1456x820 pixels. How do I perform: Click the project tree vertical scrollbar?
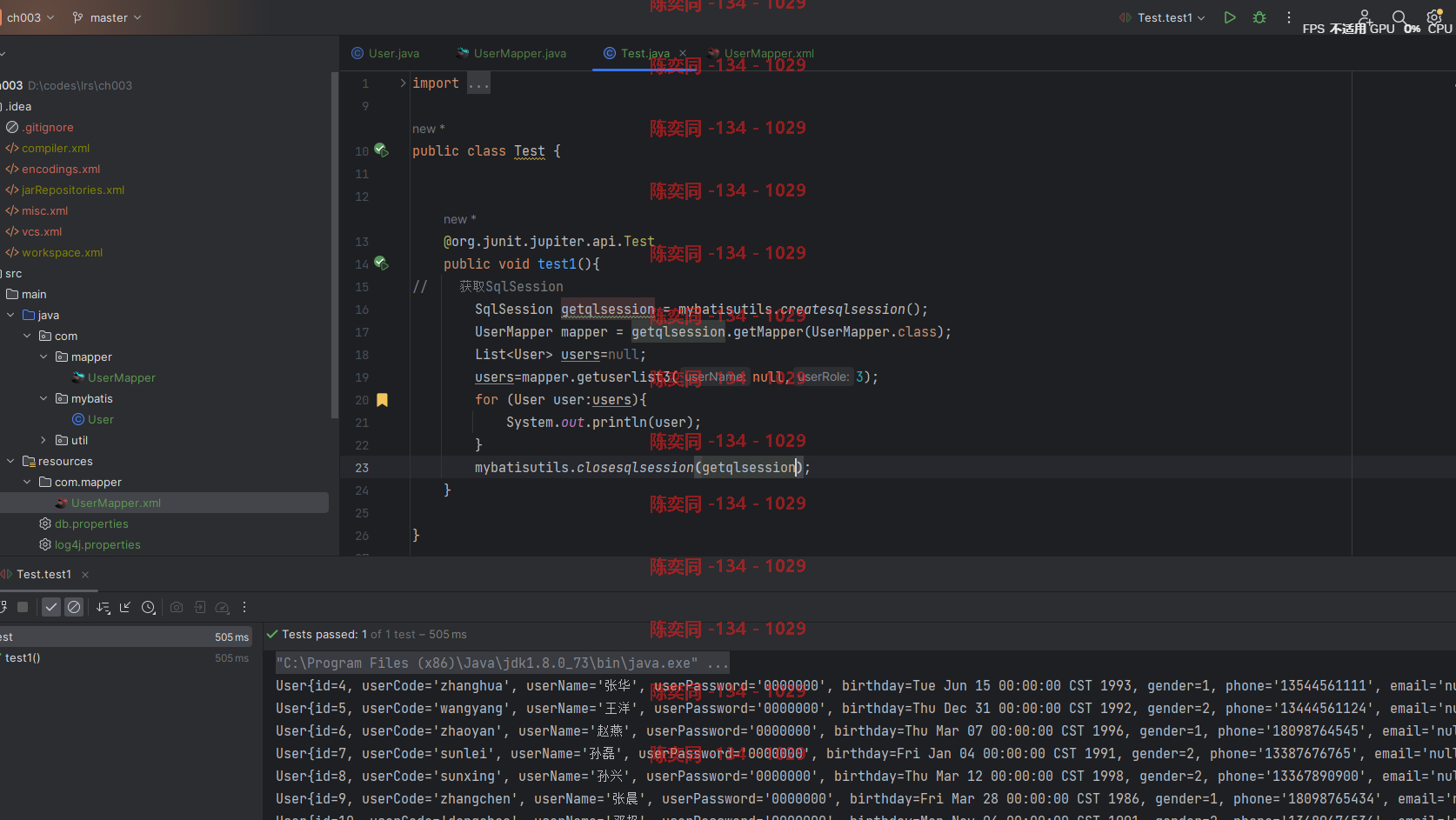coord(335,245)
